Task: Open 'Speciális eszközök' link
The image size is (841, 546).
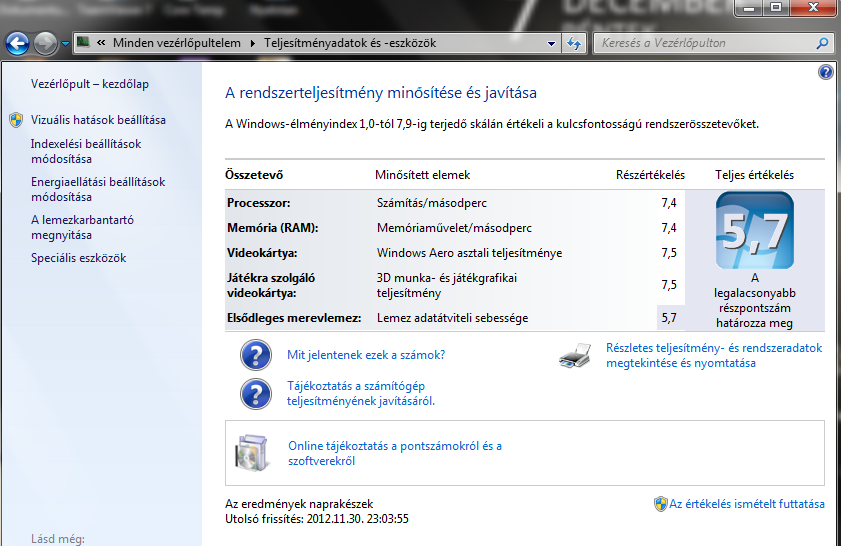Action: pyautogui.click(x=78, y=258)
